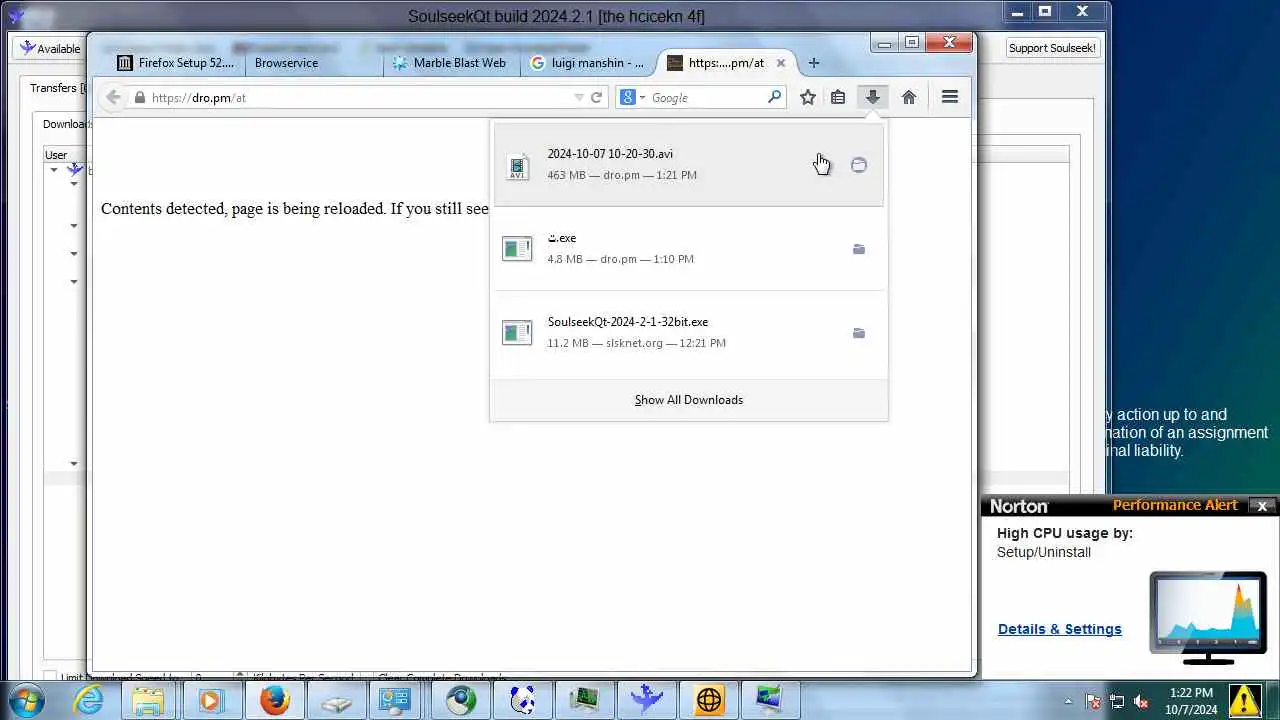1280x720 pixels.
Task: Go to Firefox home page icon
Action: pyautogui.click(x=908, y=97)
